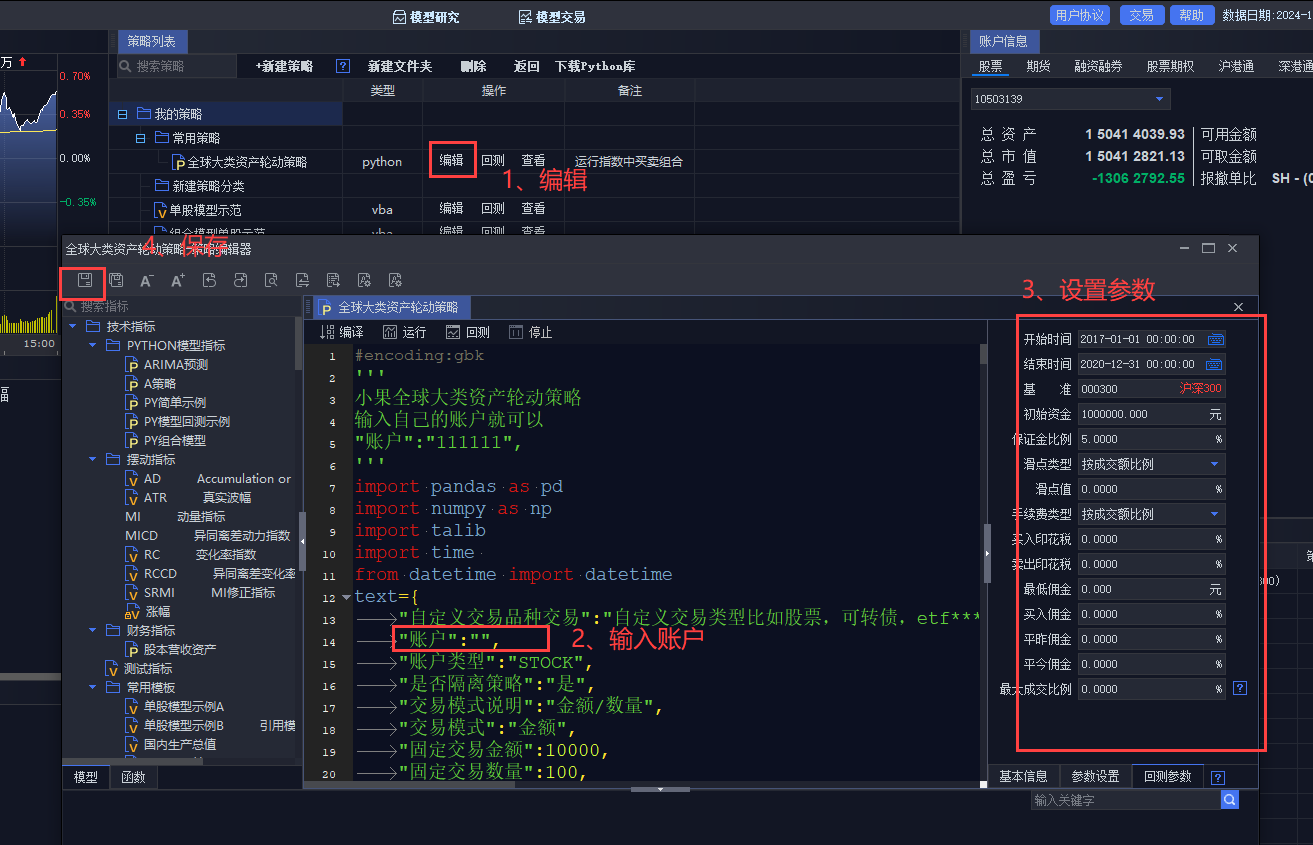The image size is (1313, 845).
Task: Switch to 基本信息 tab
Action: 1023,776
